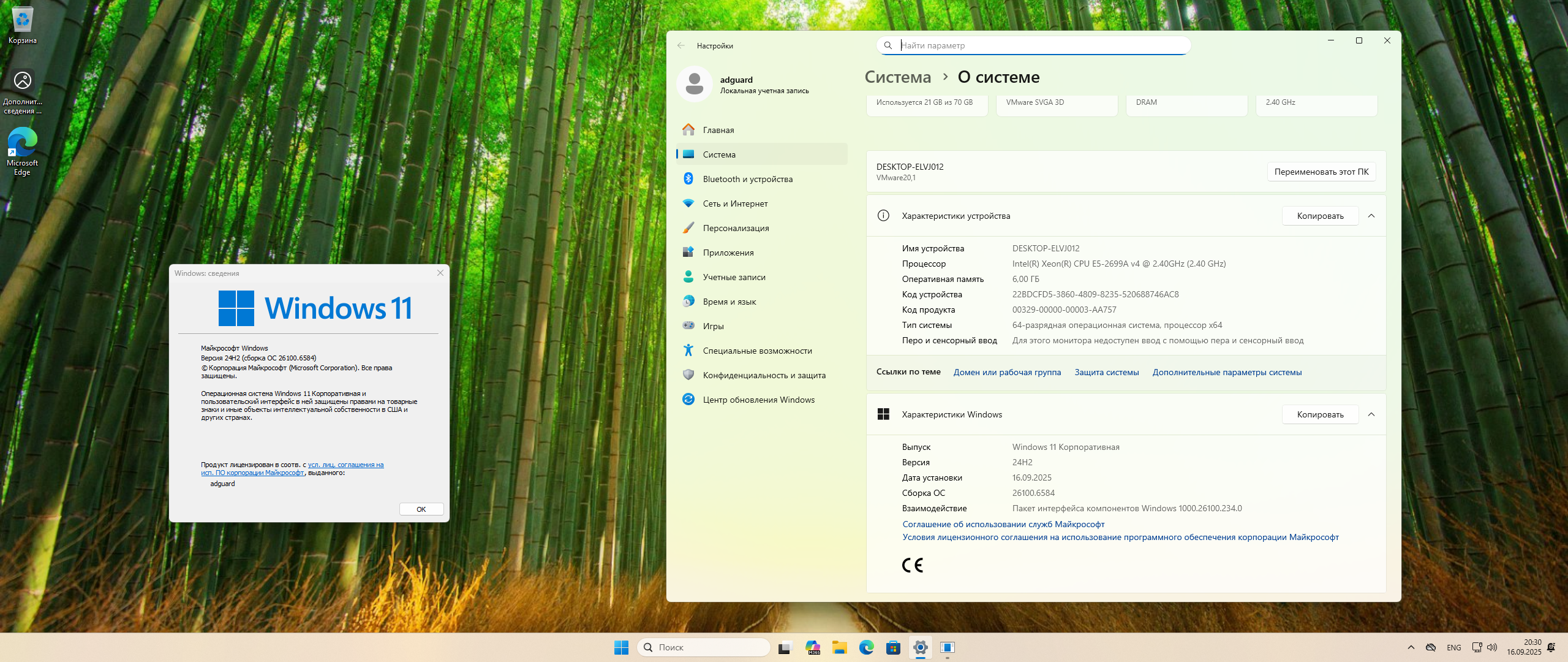Click Система in the breadcrumb
1568x662 pixels.
pyautogui.click(x=897, y=77)
